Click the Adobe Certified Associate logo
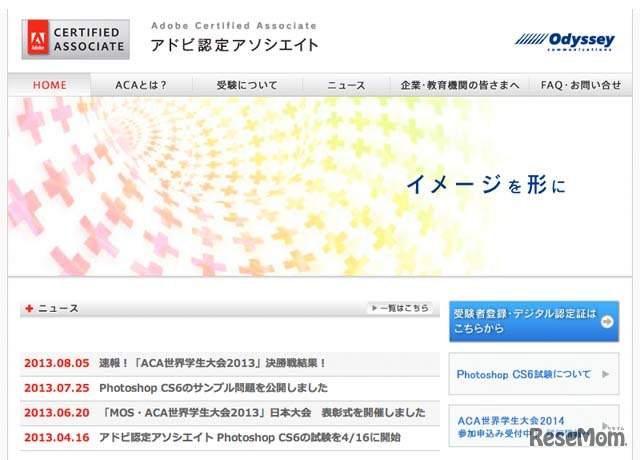Screen dimensions: 640x460 (x=76, y=39)
